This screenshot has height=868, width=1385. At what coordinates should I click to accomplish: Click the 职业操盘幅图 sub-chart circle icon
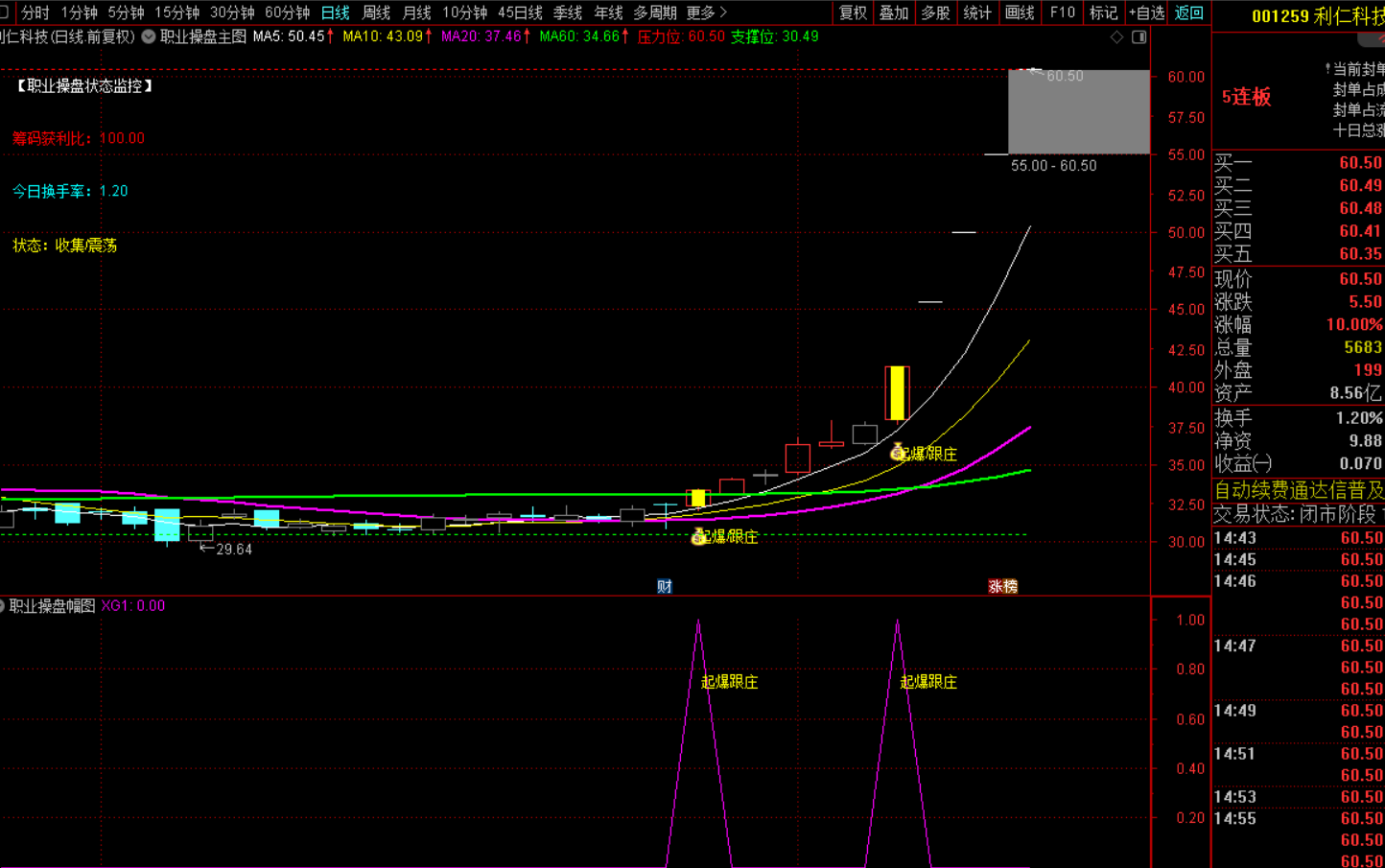point(2,606)
